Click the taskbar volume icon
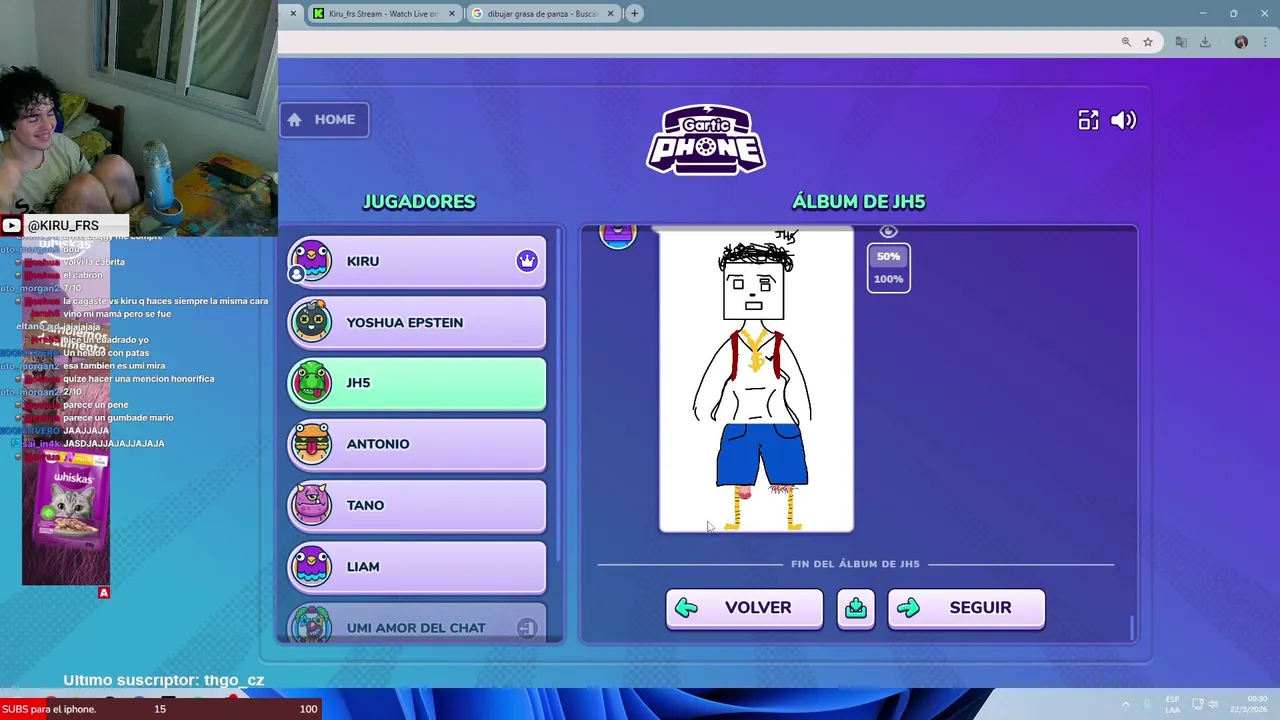The height and width of the screenshot is (720, 1280). coord(1213,704)
